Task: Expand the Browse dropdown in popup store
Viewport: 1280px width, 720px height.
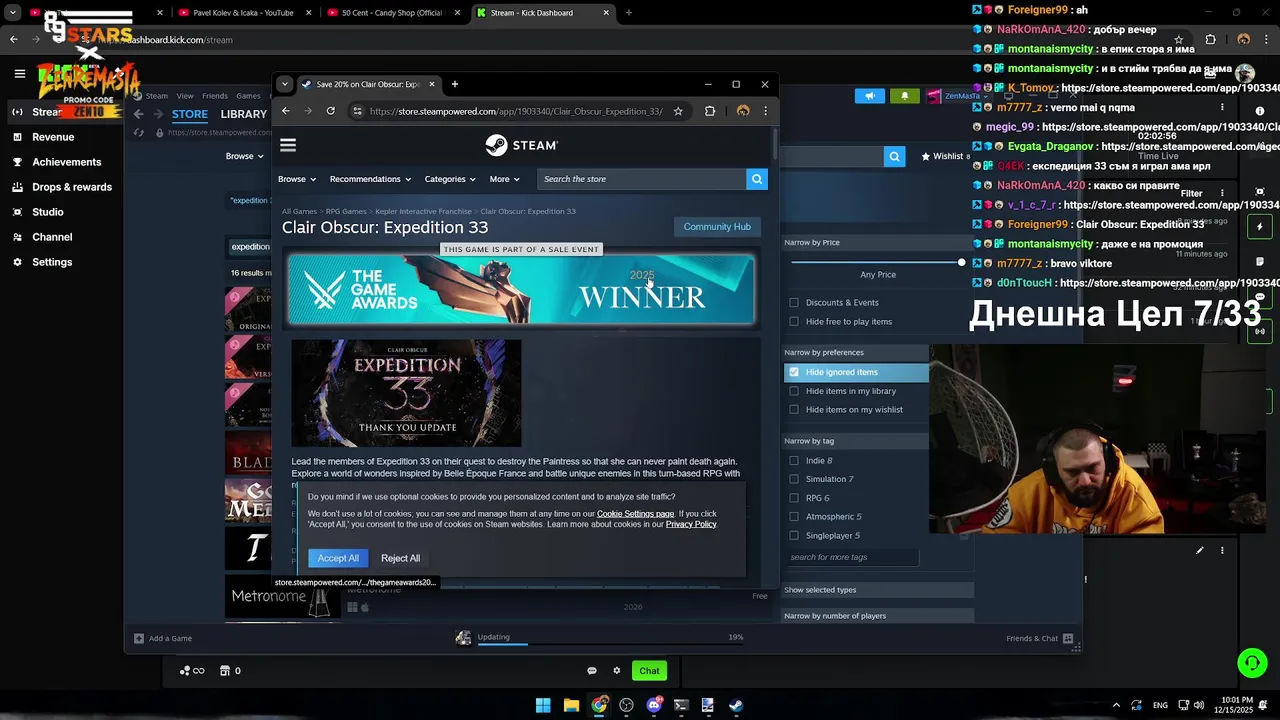Action: (x=297, y=179)
